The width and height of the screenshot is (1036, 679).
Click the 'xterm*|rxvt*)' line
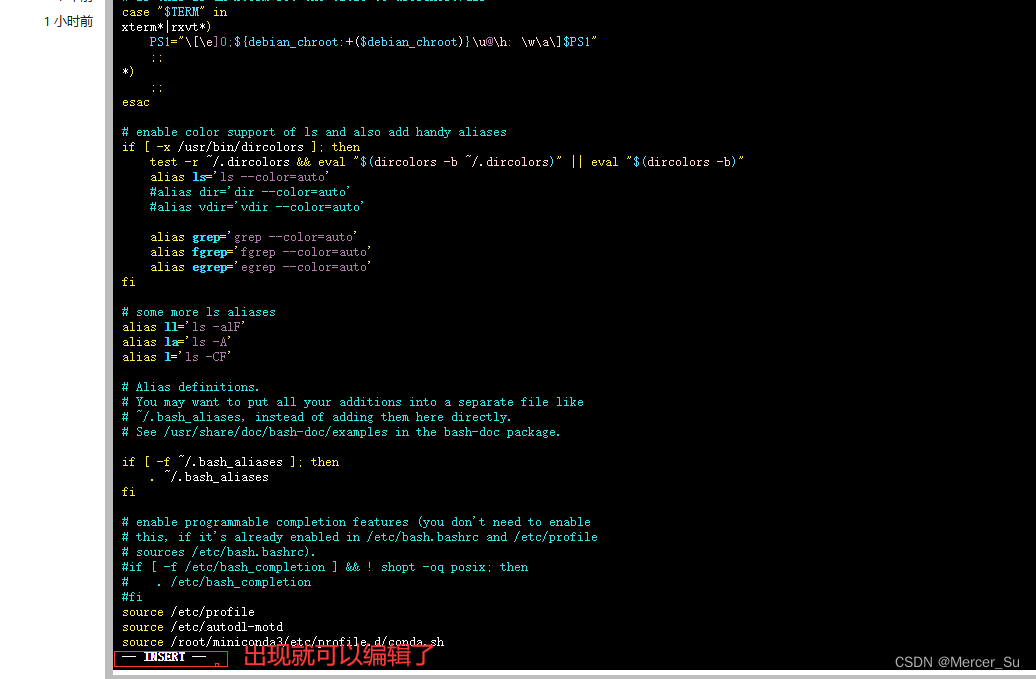coord(166,27)
